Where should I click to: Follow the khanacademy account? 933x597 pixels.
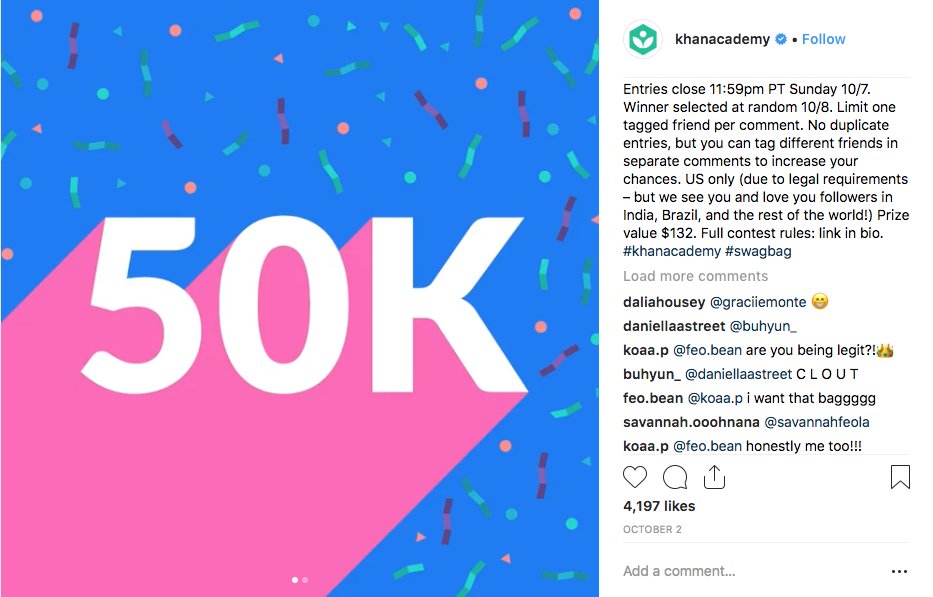coord(823,39)
